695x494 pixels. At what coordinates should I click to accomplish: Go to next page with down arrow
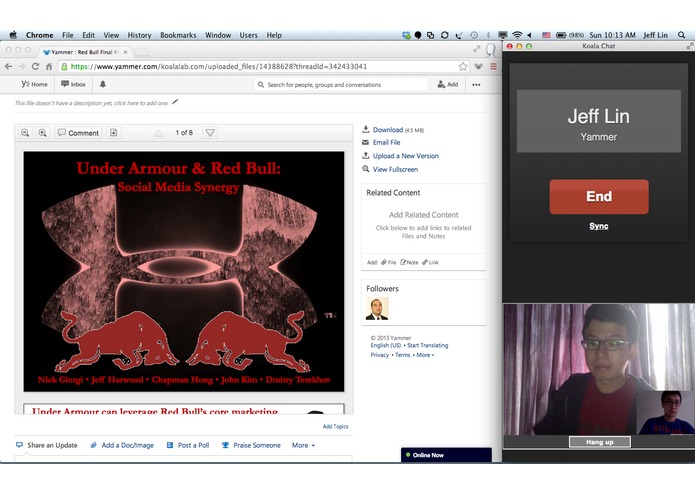click(210, 132)
